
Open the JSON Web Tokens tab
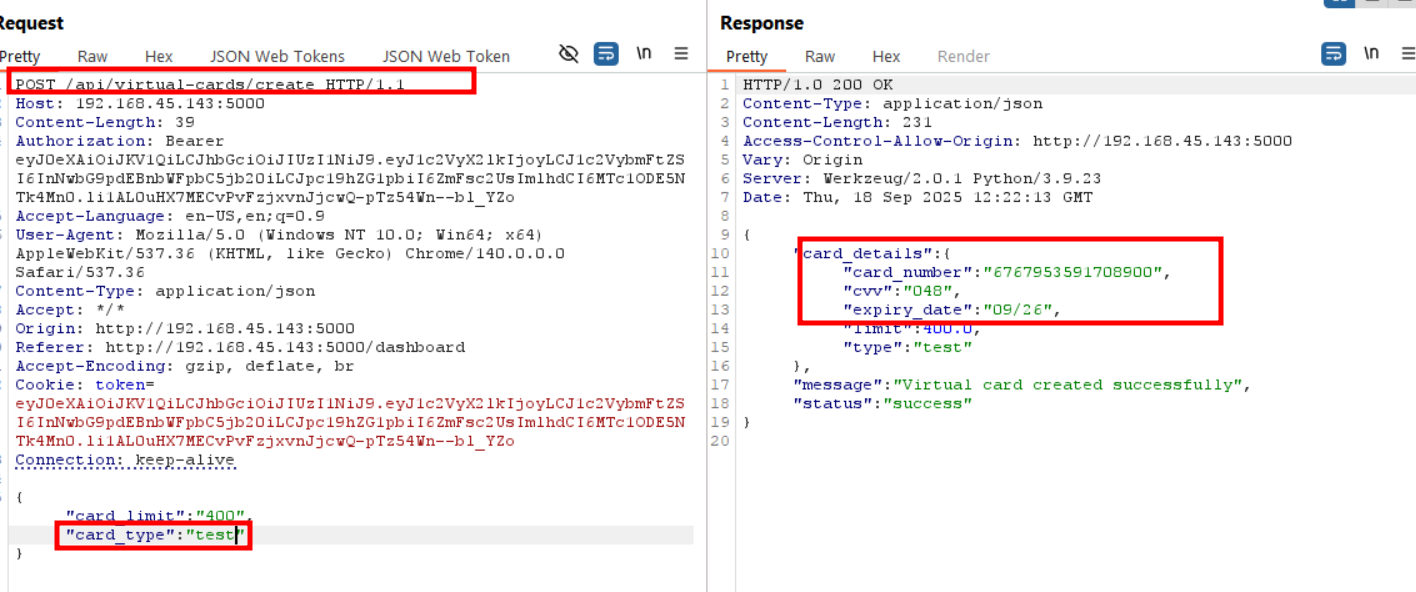[x=277, y=57]
